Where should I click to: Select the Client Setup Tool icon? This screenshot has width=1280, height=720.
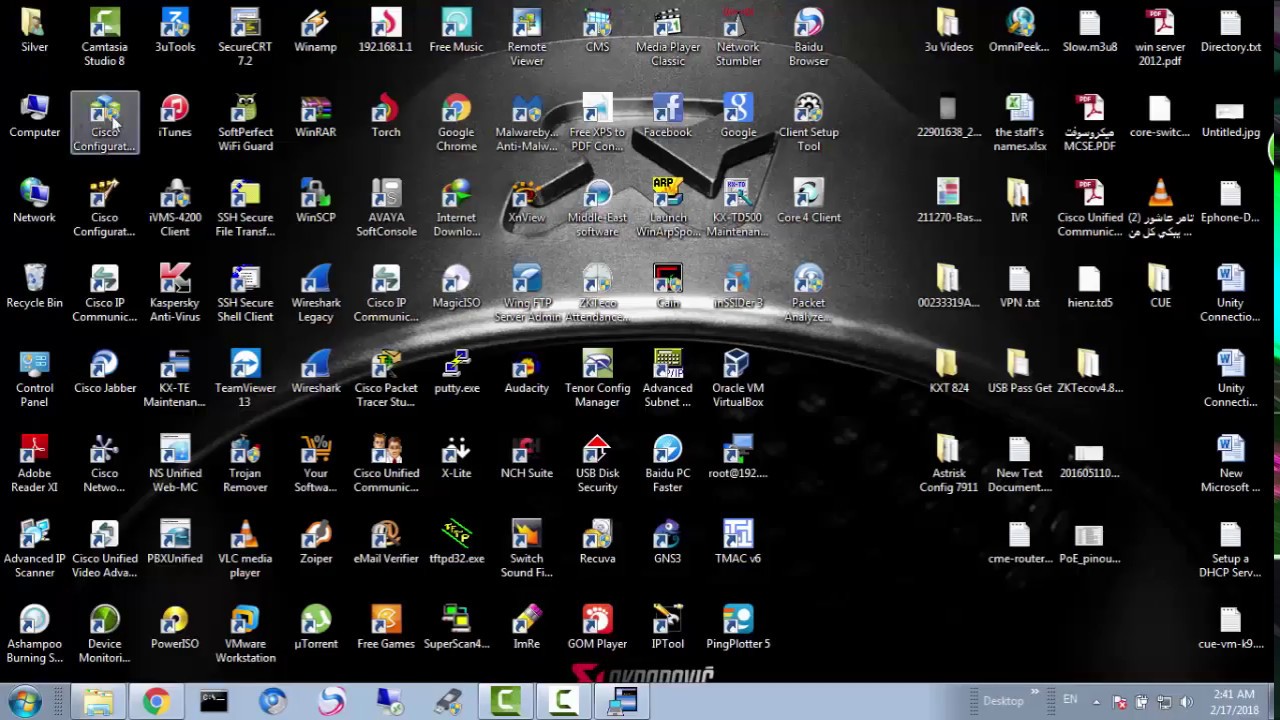808,122
